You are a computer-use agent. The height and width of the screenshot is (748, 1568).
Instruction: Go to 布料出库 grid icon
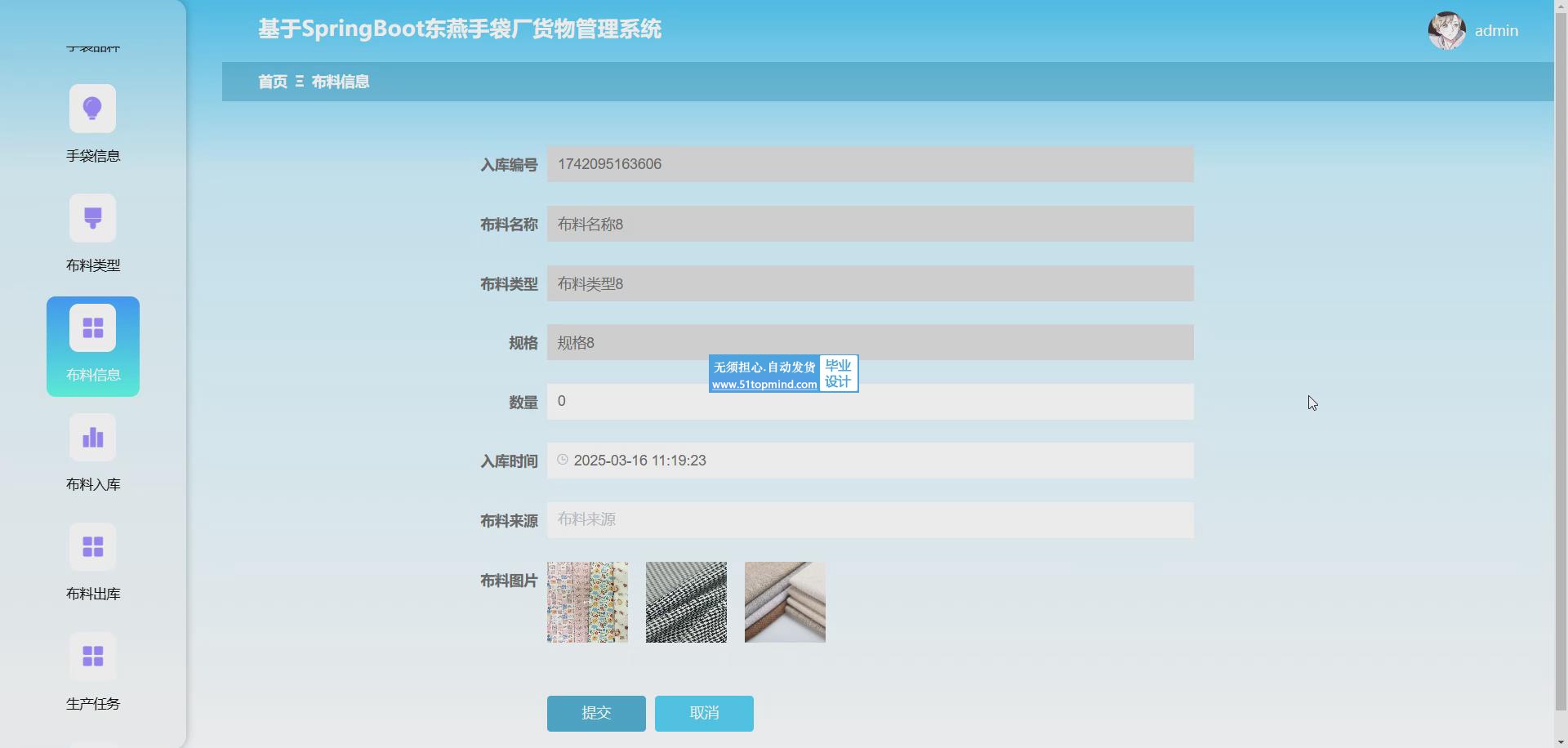[92, 547]
